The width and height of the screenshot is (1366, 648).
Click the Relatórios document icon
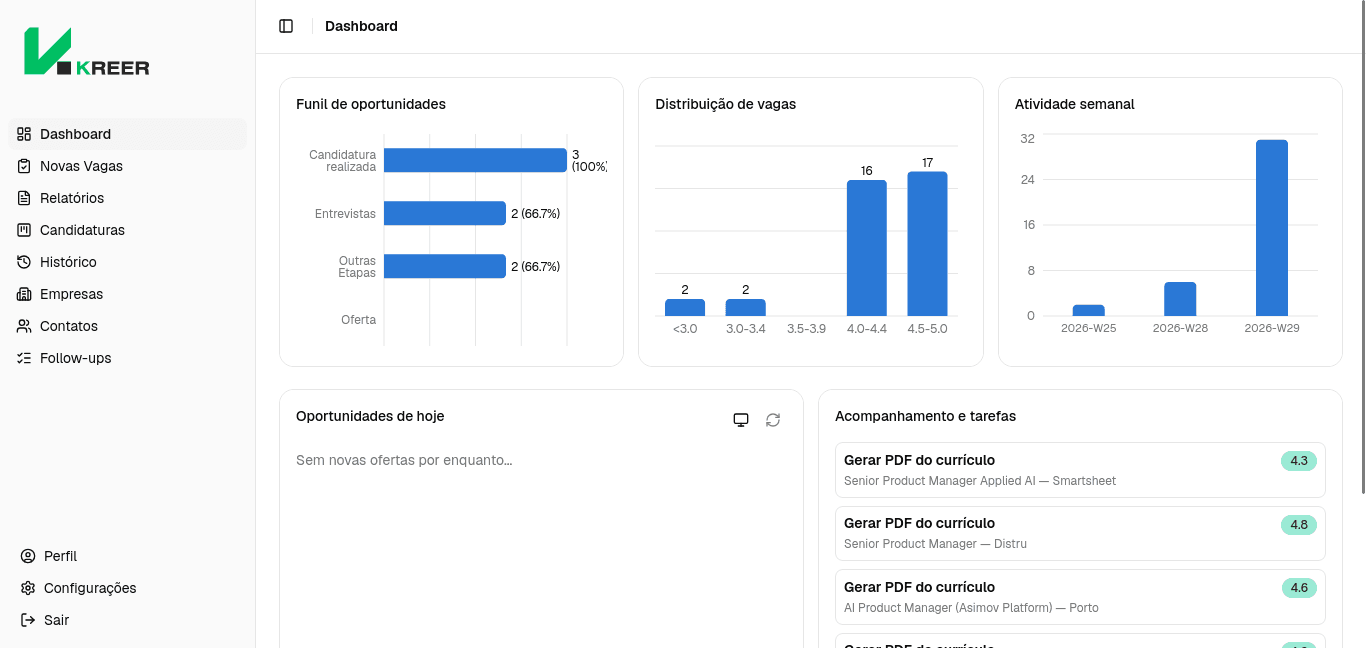point(24,198)
